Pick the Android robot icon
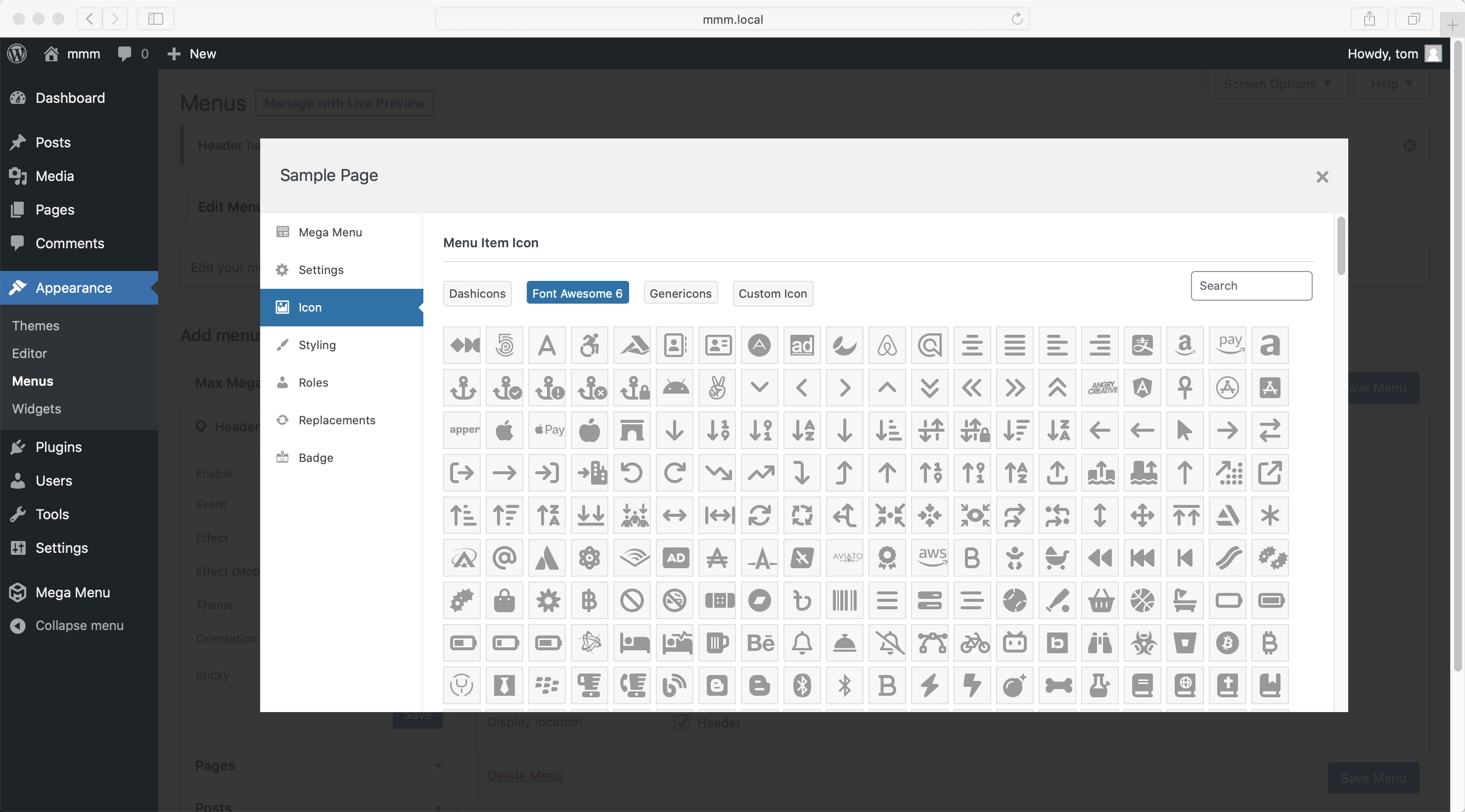The width and height of the screenshot is (1465, 812). click(x=675, y=388)
